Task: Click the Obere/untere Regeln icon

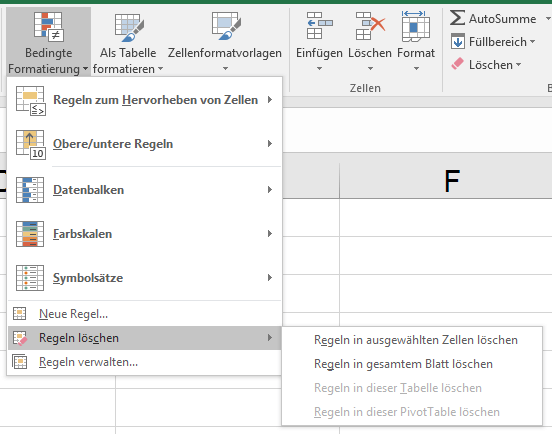Action: click(x=31, y=145)
